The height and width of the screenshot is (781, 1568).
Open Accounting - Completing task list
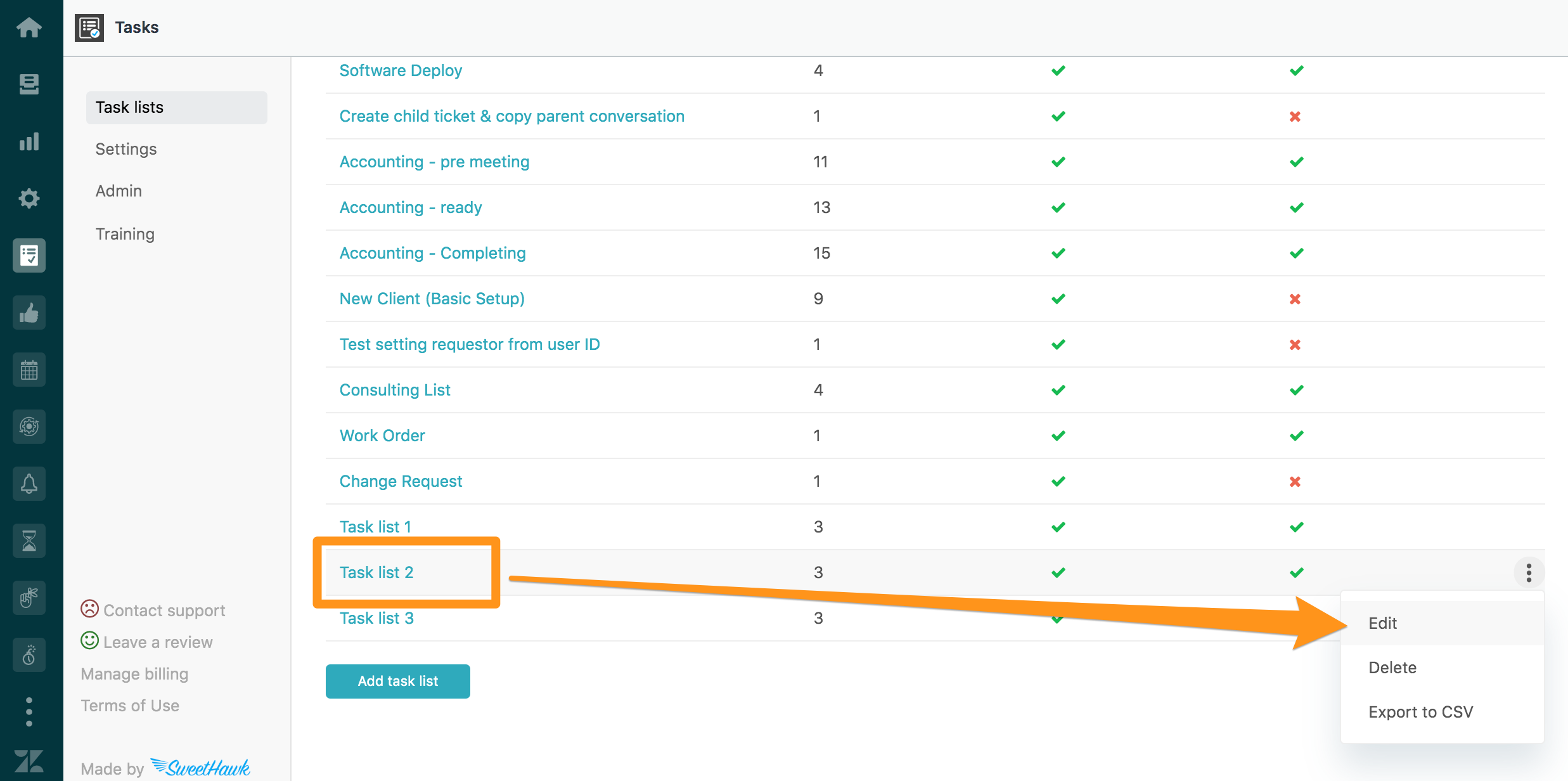[x=433, y=253]
